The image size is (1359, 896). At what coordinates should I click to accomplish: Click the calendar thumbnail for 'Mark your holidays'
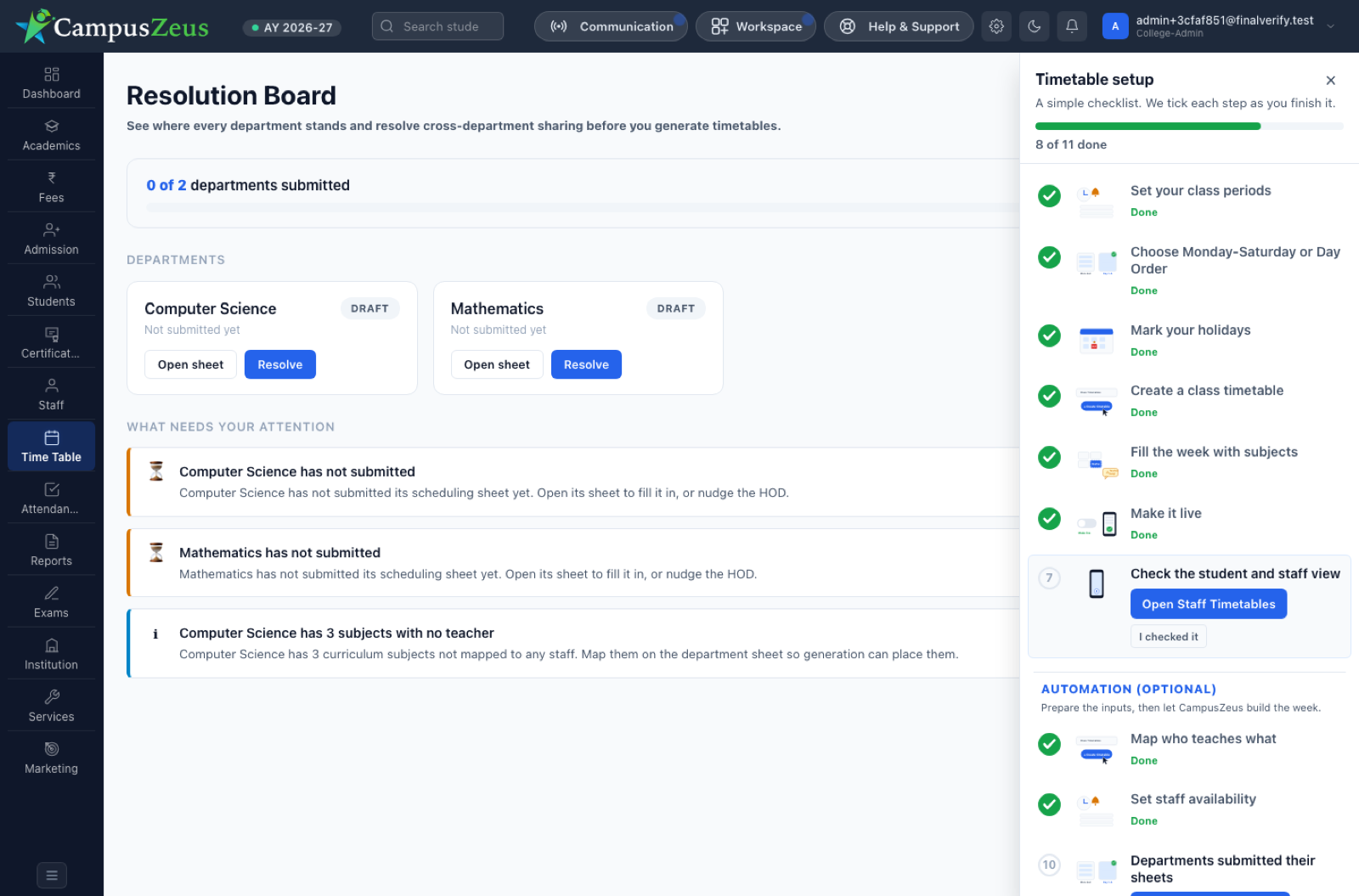pyautogui.click(x=1097, y=341)
